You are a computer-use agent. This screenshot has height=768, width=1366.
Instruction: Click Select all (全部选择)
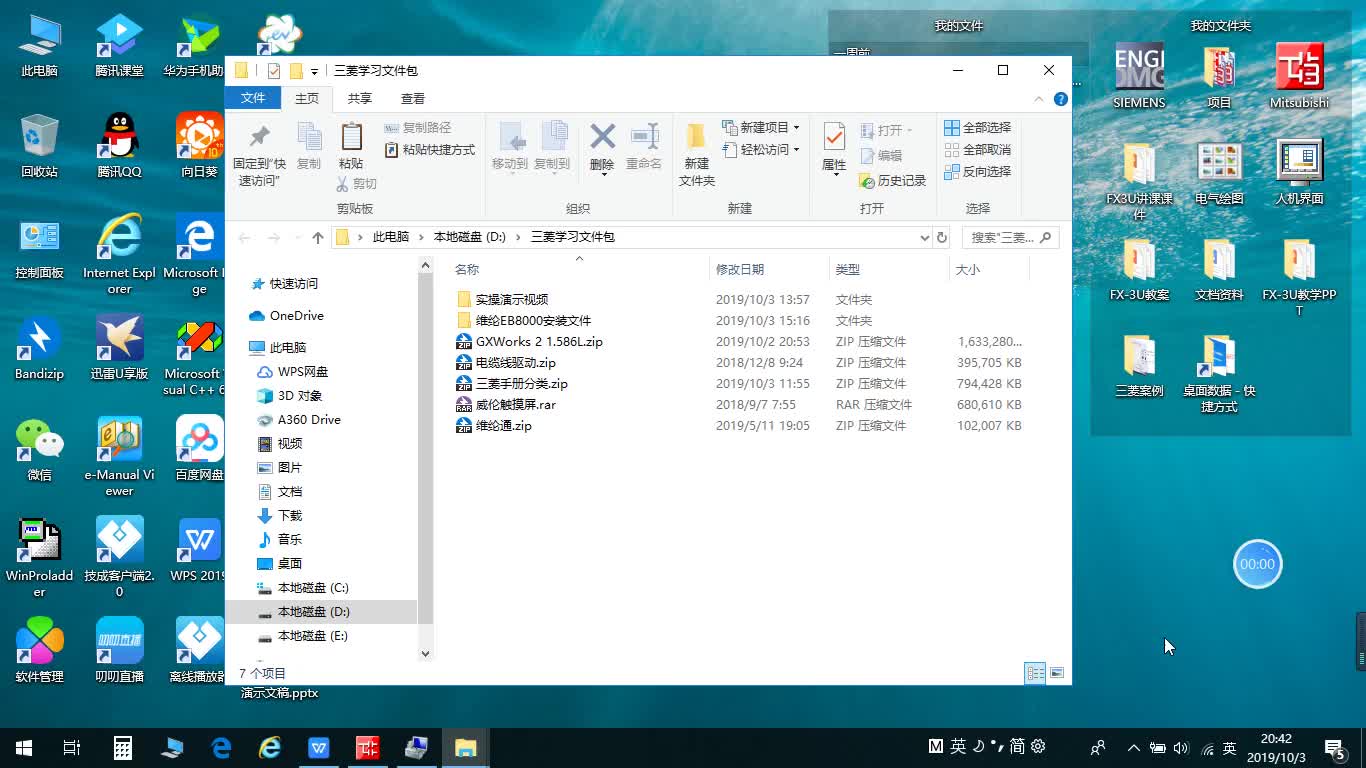point(978,128)
